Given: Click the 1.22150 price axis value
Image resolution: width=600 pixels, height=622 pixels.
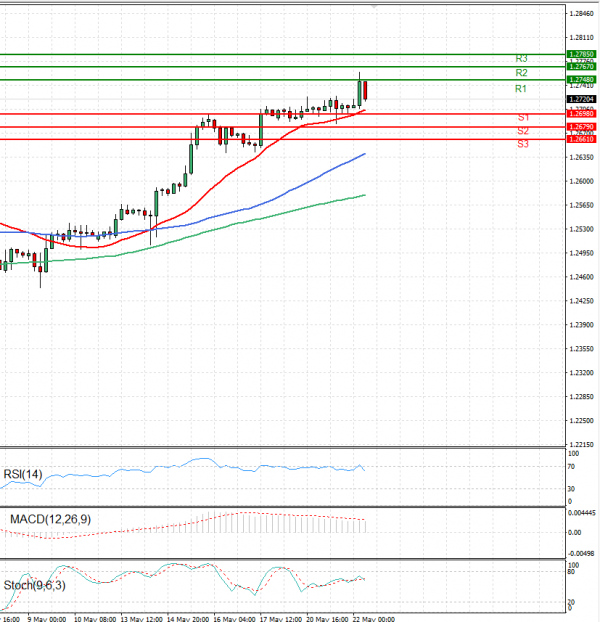Looking at the screenshot, I should [581, 445].
